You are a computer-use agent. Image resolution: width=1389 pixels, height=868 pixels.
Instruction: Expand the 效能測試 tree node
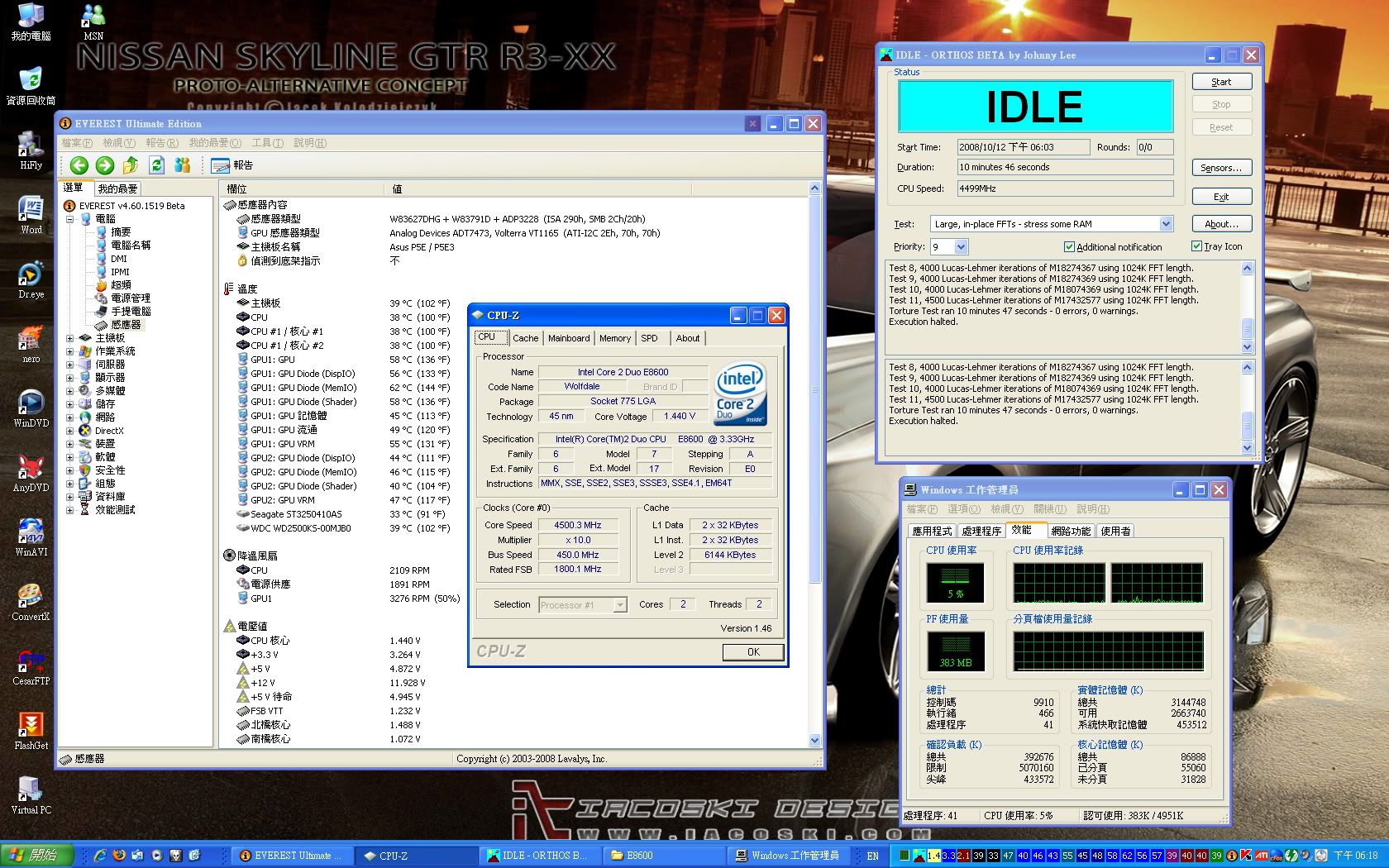click(70, 510)
